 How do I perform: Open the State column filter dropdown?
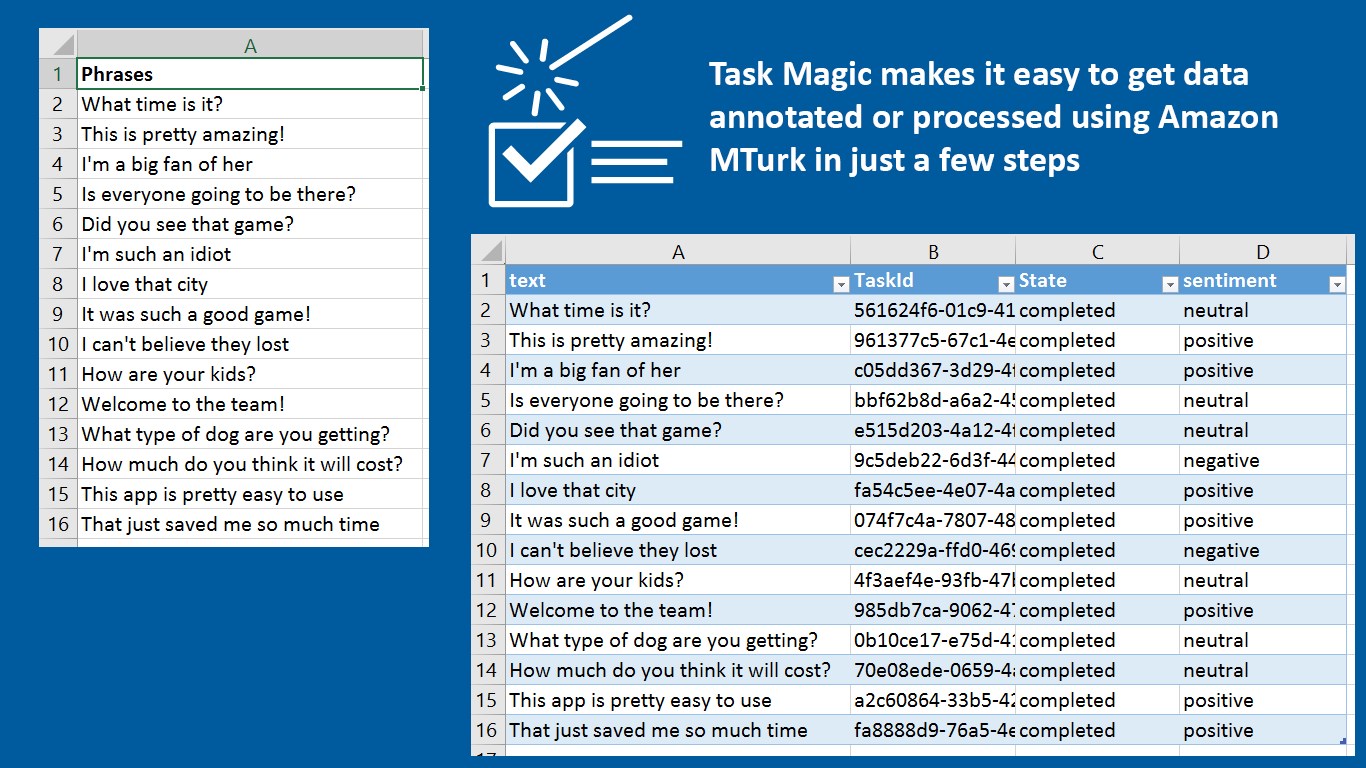[x=1170, y=285]
